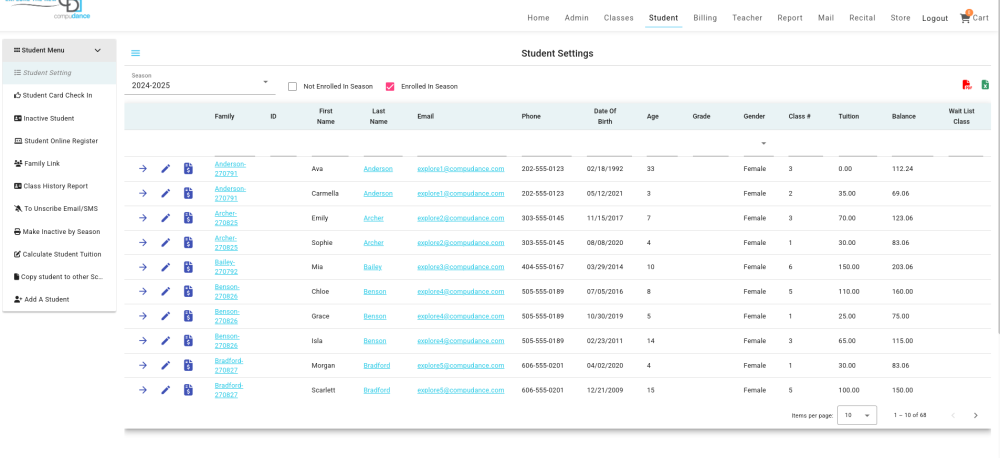1000x458 pixels.
Task: Open the Recital menu
Action: [862, 18]
